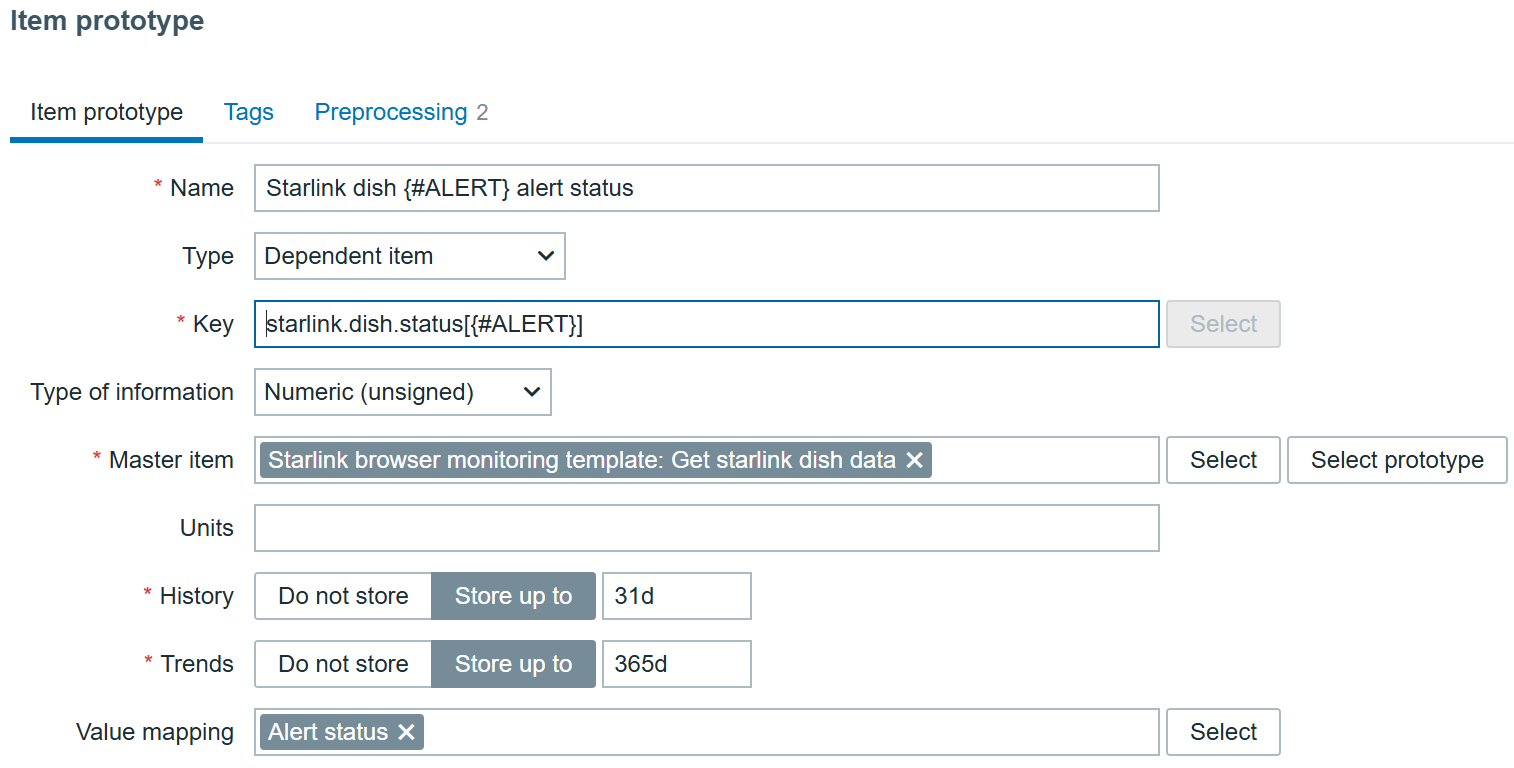Remove the Alert status value mapping tag
This screenshot has width=1514, height=768.
406,732
